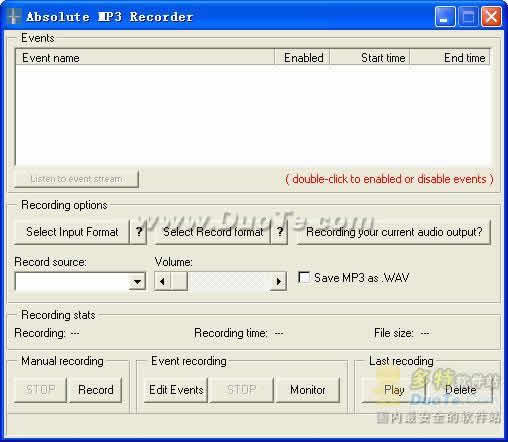Expand the Record source dropdown
The image size is (508, 442).
137,282
